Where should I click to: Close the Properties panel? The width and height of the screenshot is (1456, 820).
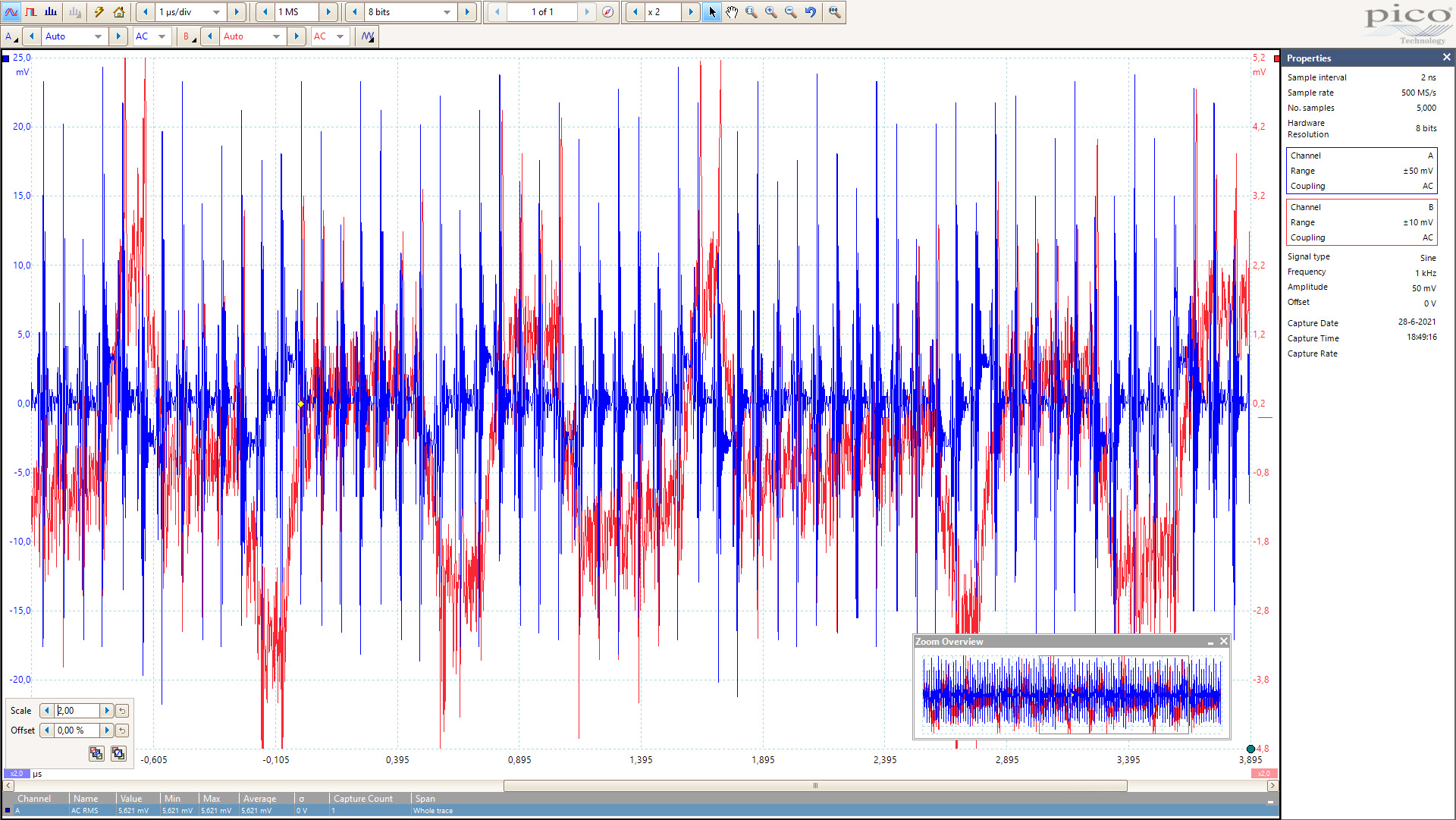(x=1446, y=58)
